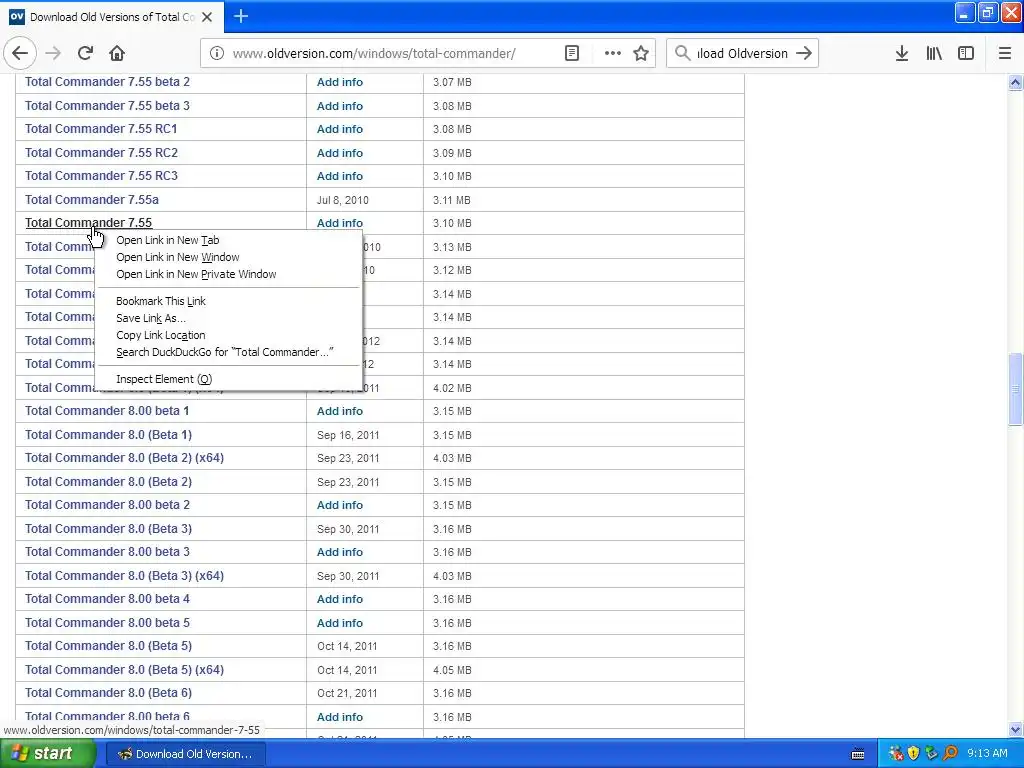Open page actions three-dot menu
This screenshot has height=768, width=1024.
point(613,54)
